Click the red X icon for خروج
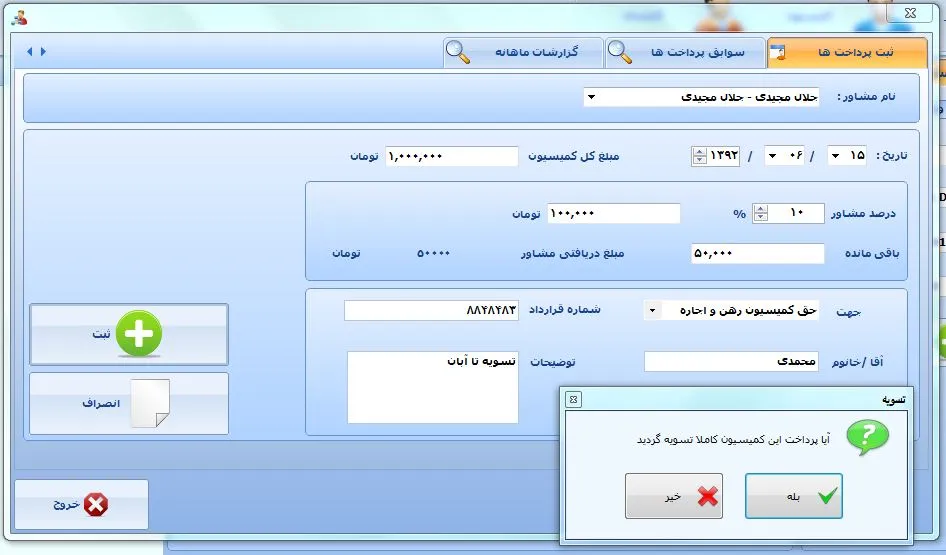Screen dimensions: 946x555 pos(96,504)
